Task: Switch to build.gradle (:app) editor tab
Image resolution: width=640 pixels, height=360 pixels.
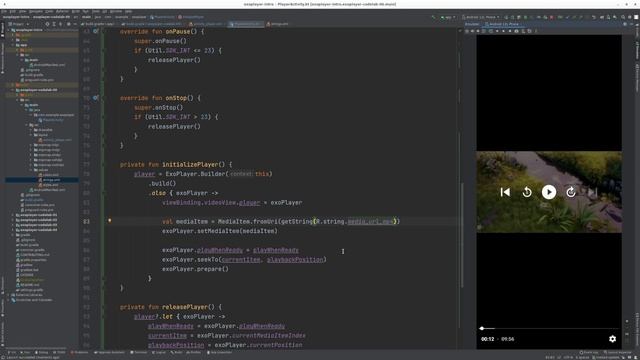Action: point(98,24)
